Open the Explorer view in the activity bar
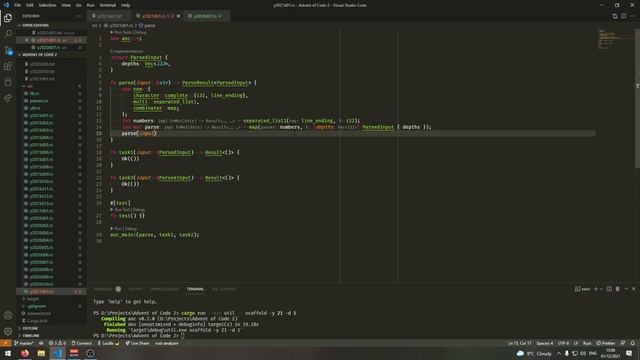The height and width of the screenshot is (360, 640). coord(8,18)
